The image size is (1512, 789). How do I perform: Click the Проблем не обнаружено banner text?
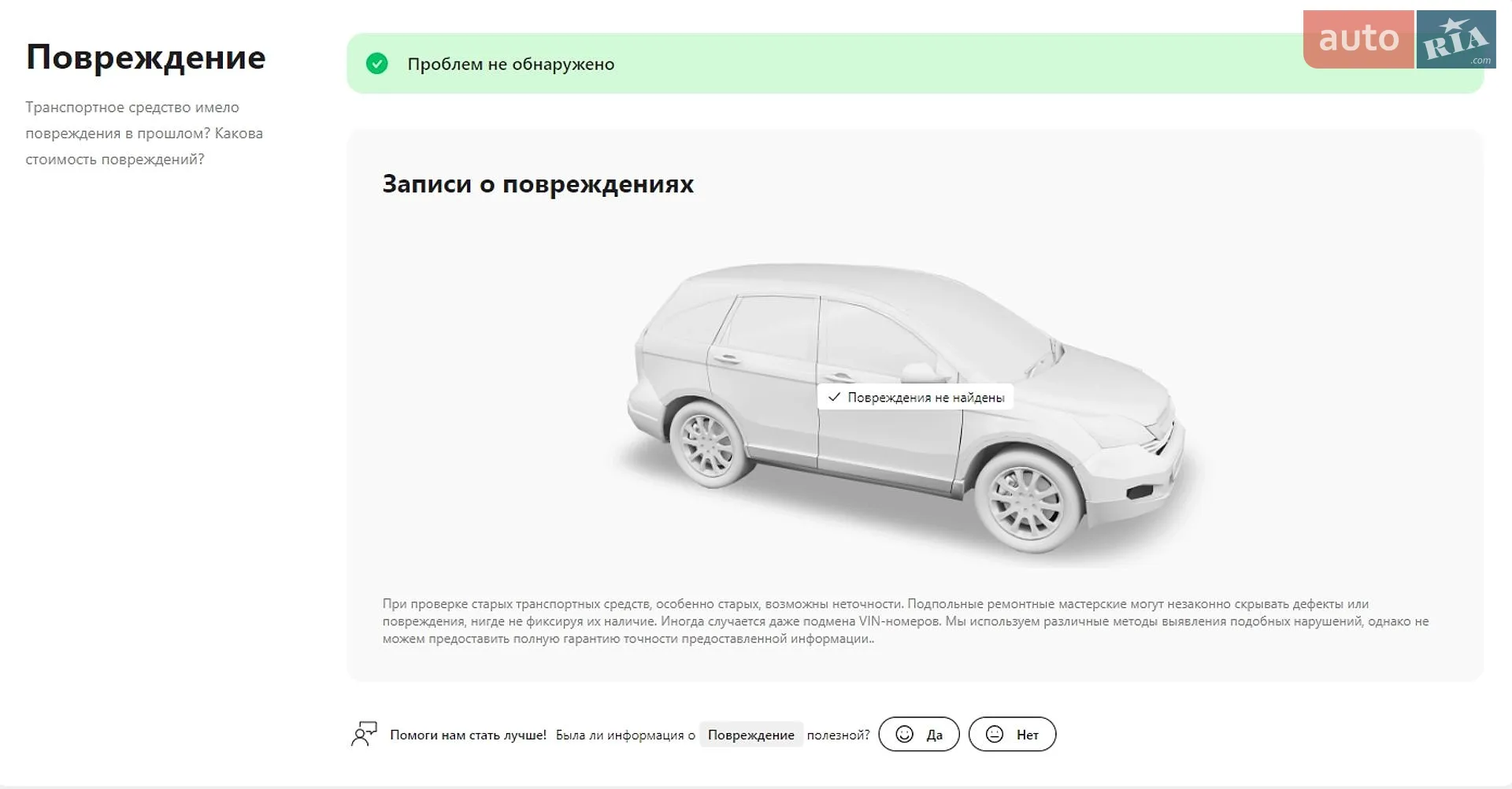510,64
